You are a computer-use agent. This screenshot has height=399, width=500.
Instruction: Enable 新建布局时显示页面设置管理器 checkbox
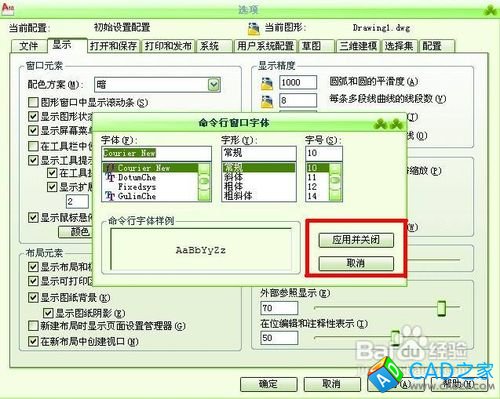point(33,326)
